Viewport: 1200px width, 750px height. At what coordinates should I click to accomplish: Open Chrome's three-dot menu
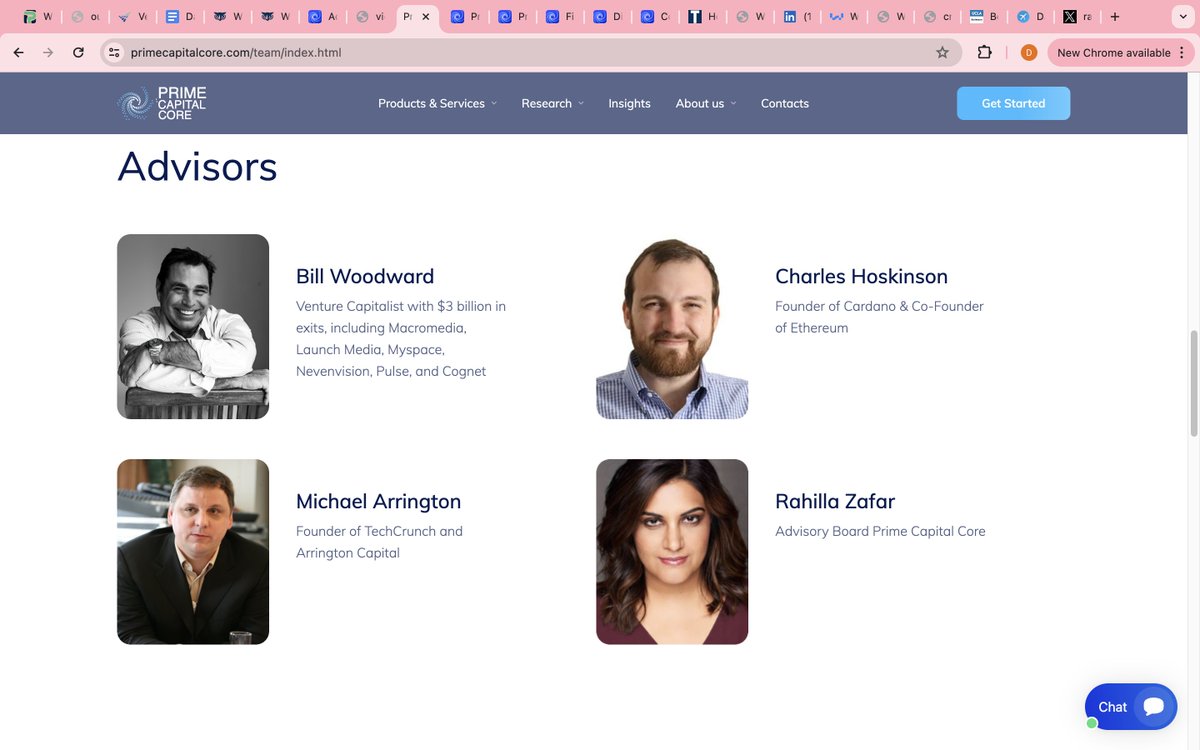point(1183,52)
